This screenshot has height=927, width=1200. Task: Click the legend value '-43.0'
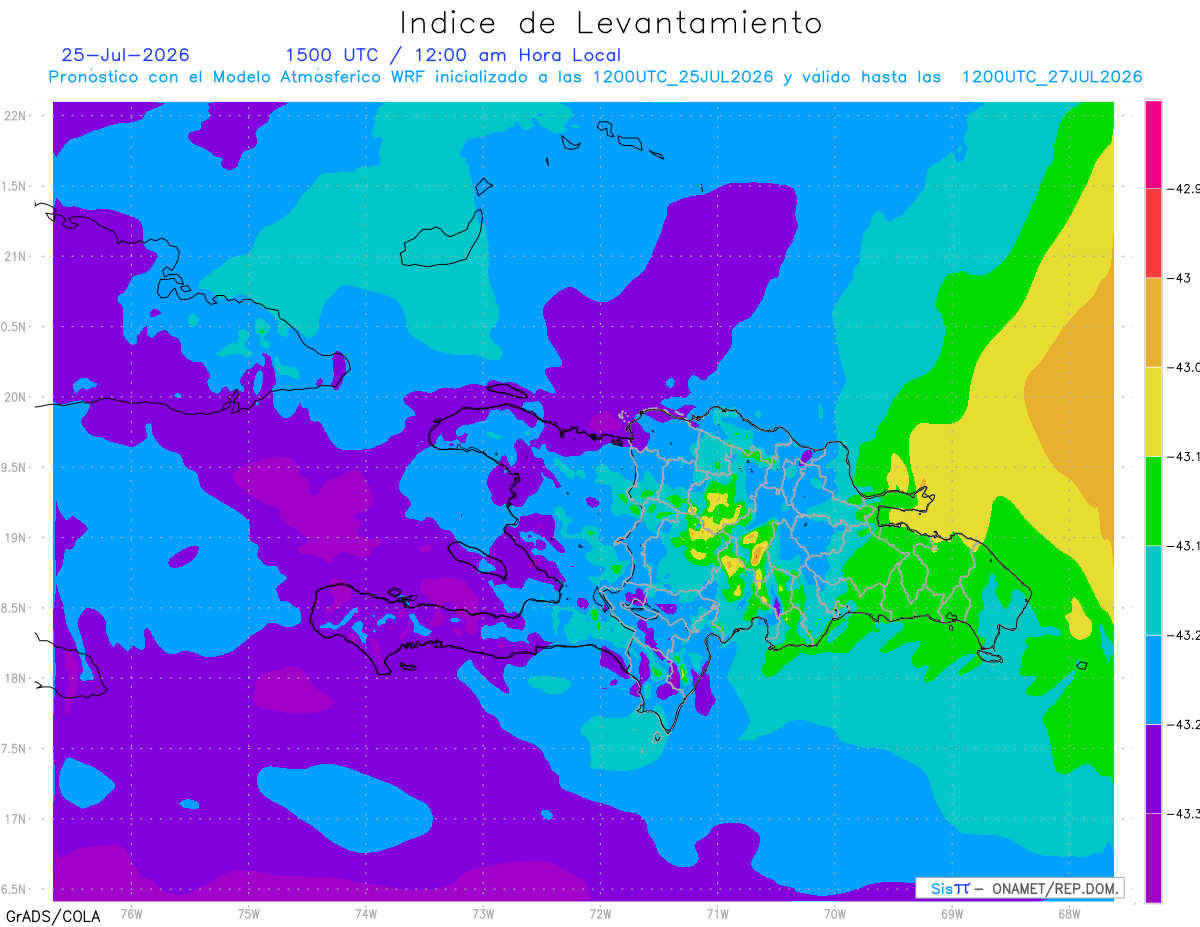tap(1183, 368)
